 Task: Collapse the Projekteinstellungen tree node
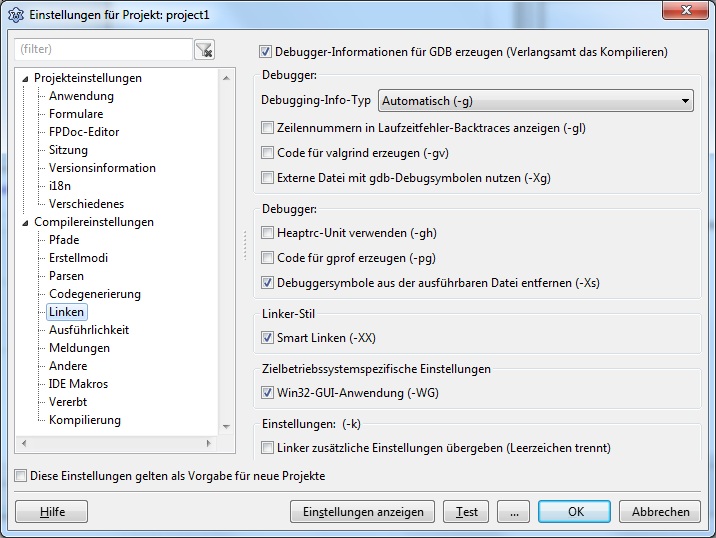click(x=26, y=78)
